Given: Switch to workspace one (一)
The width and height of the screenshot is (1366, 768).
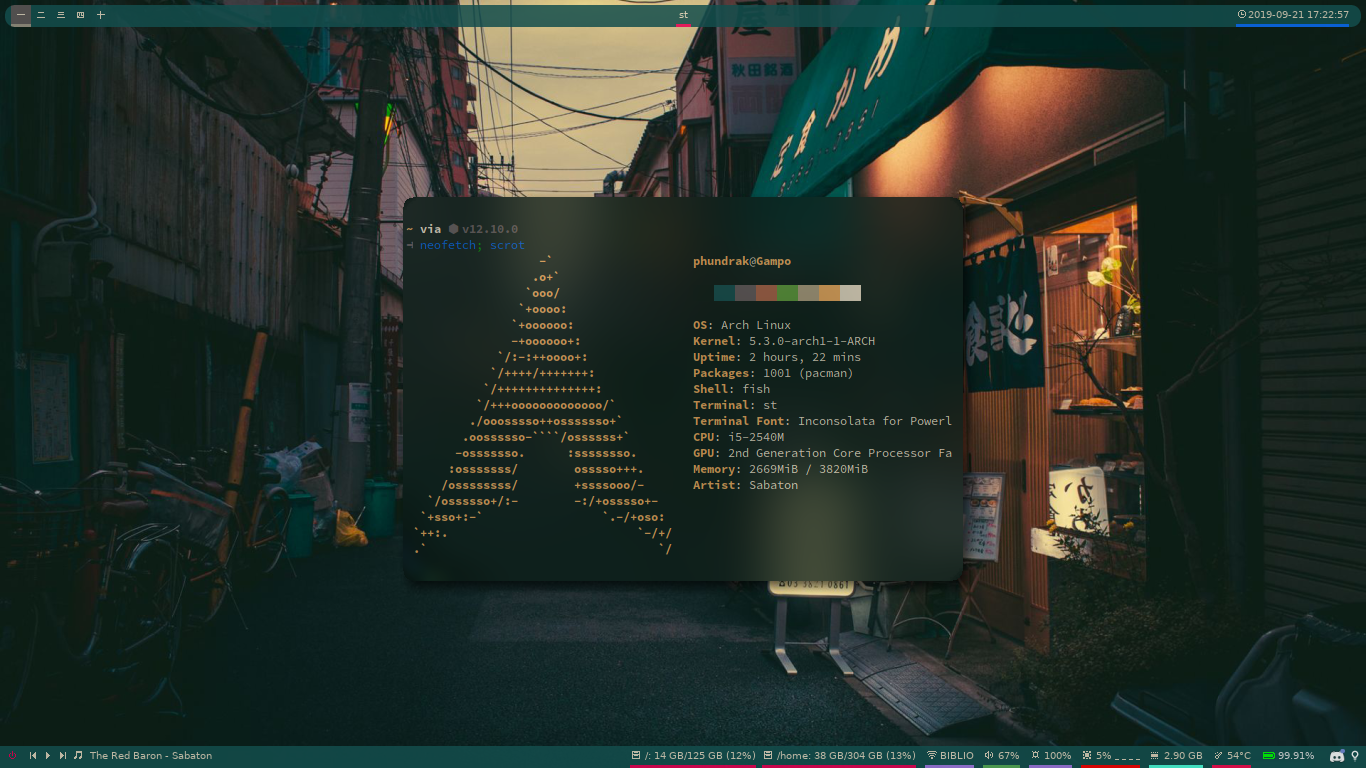Looking at the screenshot, I should [x=21, y=15].
